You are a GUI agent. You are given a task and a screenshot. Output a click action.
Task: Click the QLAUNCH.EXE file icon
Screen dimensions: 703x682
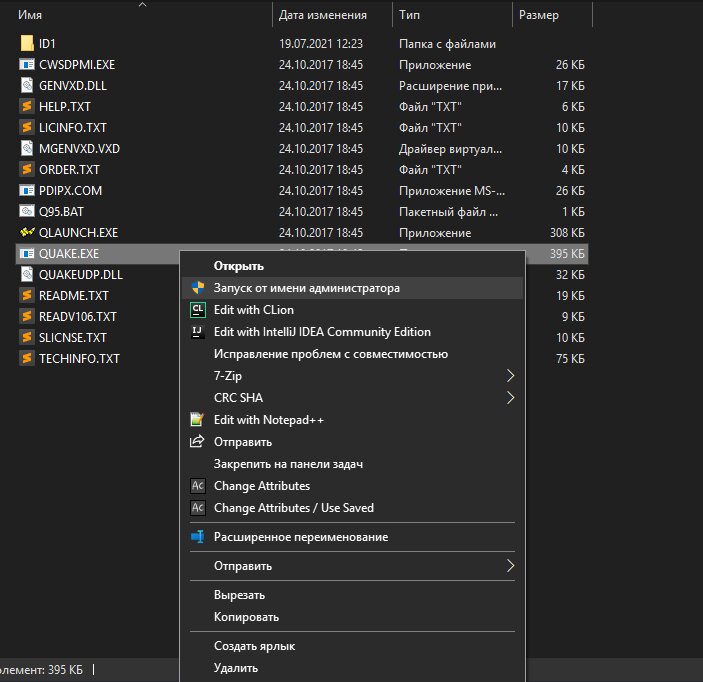coord(27,232)
